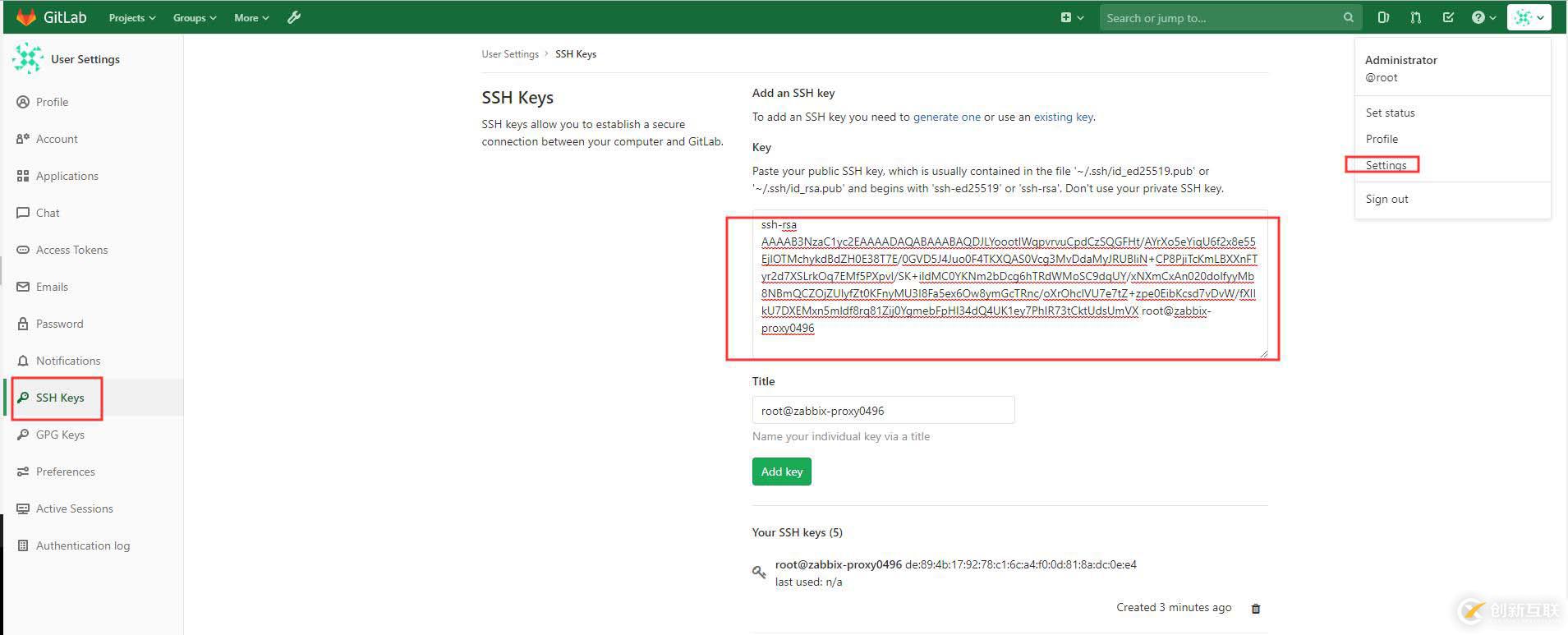Image resolution: width=1568 pixels, height=635 pixels.
Task: Click the GPG Keys key icon
Action: (23, 435)
